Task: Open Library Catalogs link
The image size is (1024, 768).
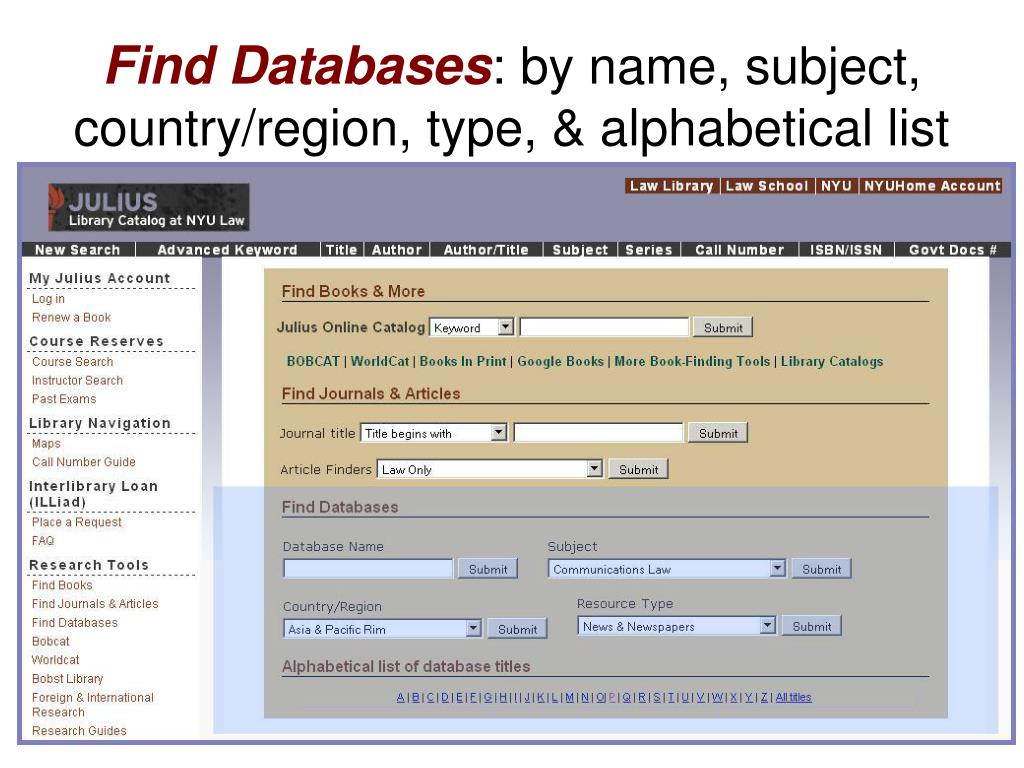Action: click(x=831, y=361)
